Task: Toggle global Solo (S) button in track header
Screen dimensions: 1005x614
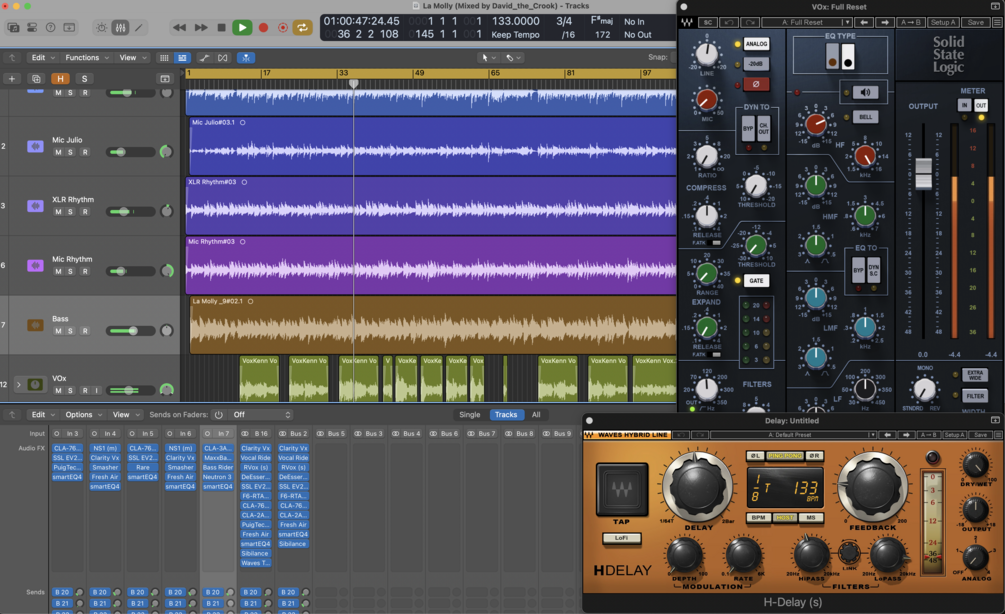Action: 84,79
